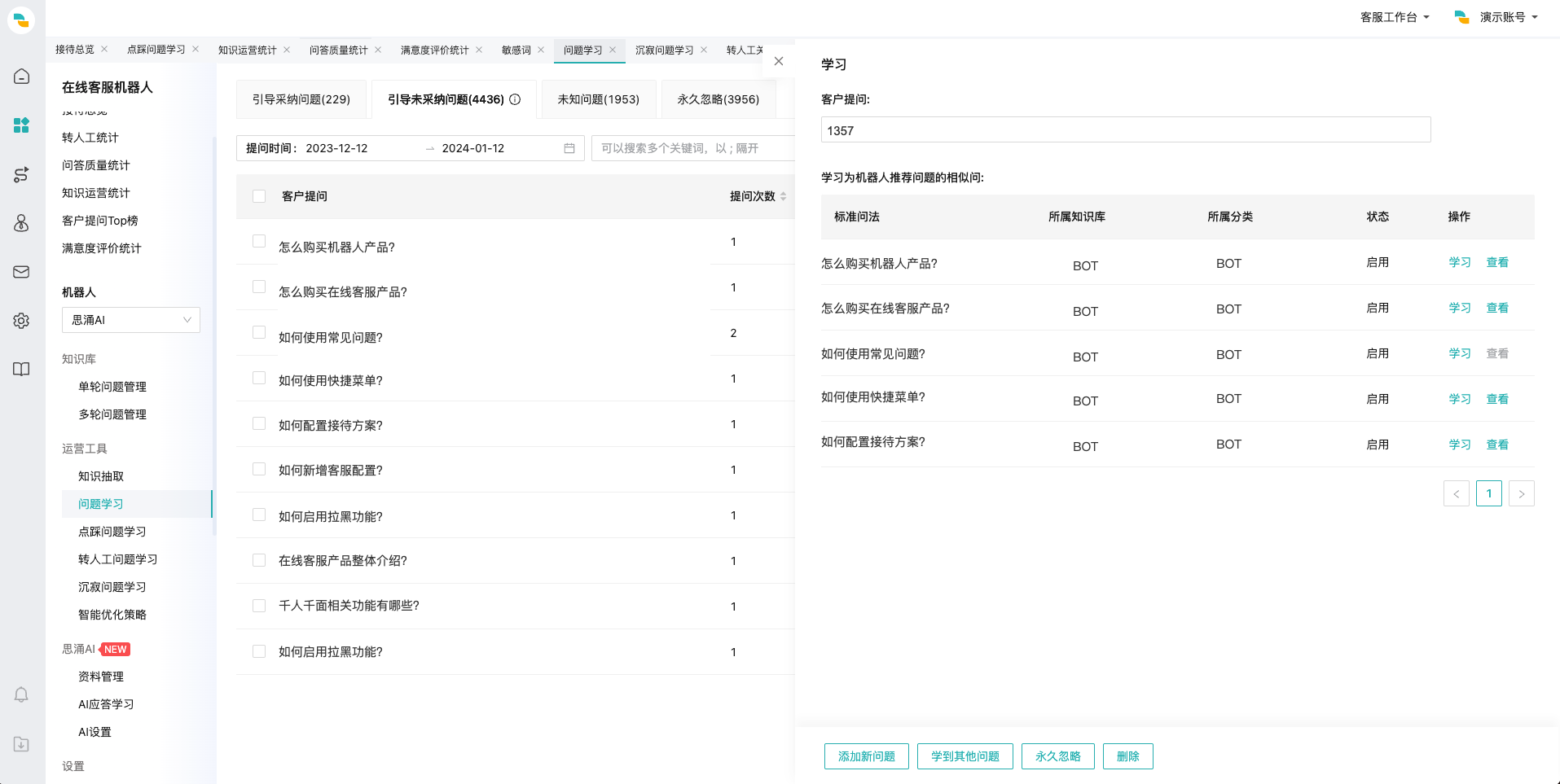Close the 敏感词 tab
The image size is (1560, 784).
point(541,50)
